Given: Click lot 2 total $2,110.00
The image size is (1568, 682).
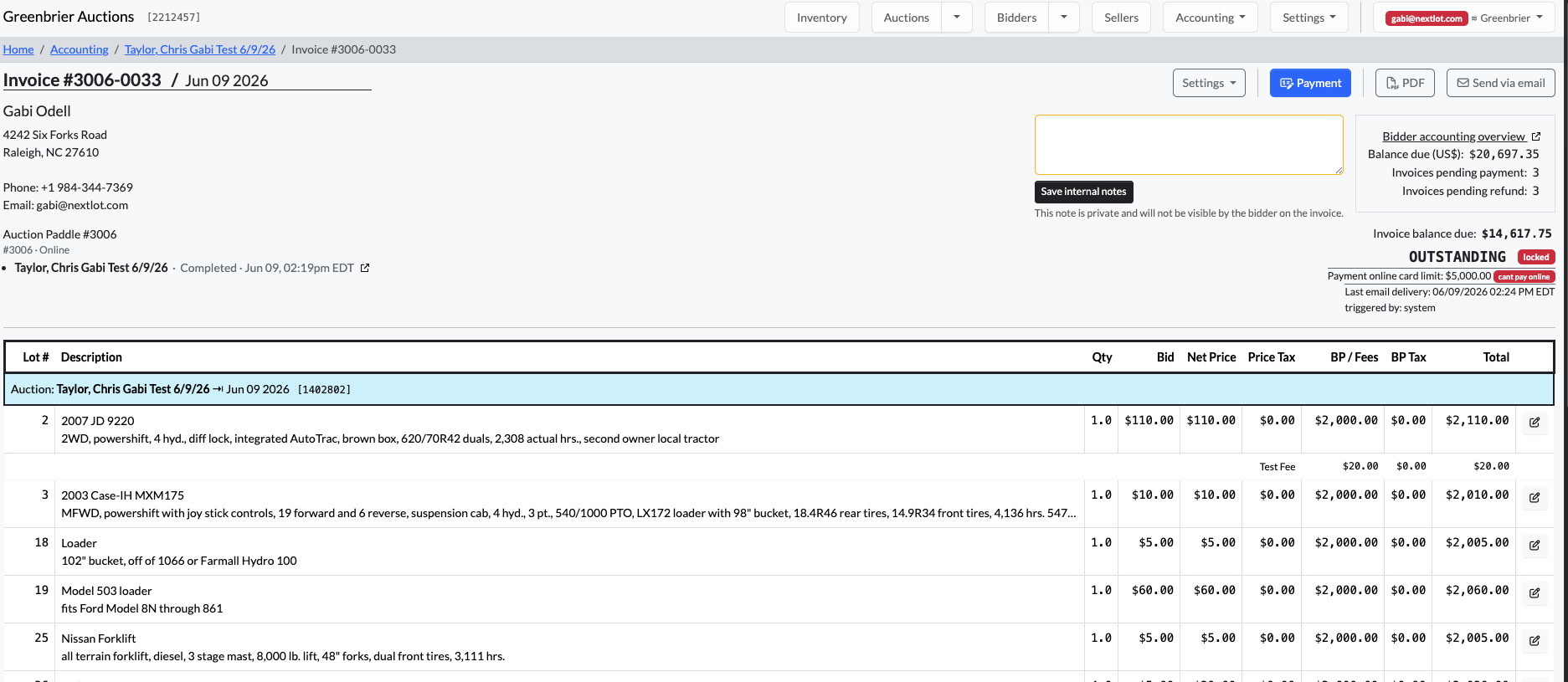Looking at the screenshot, I should click(x=1477, y=420).
